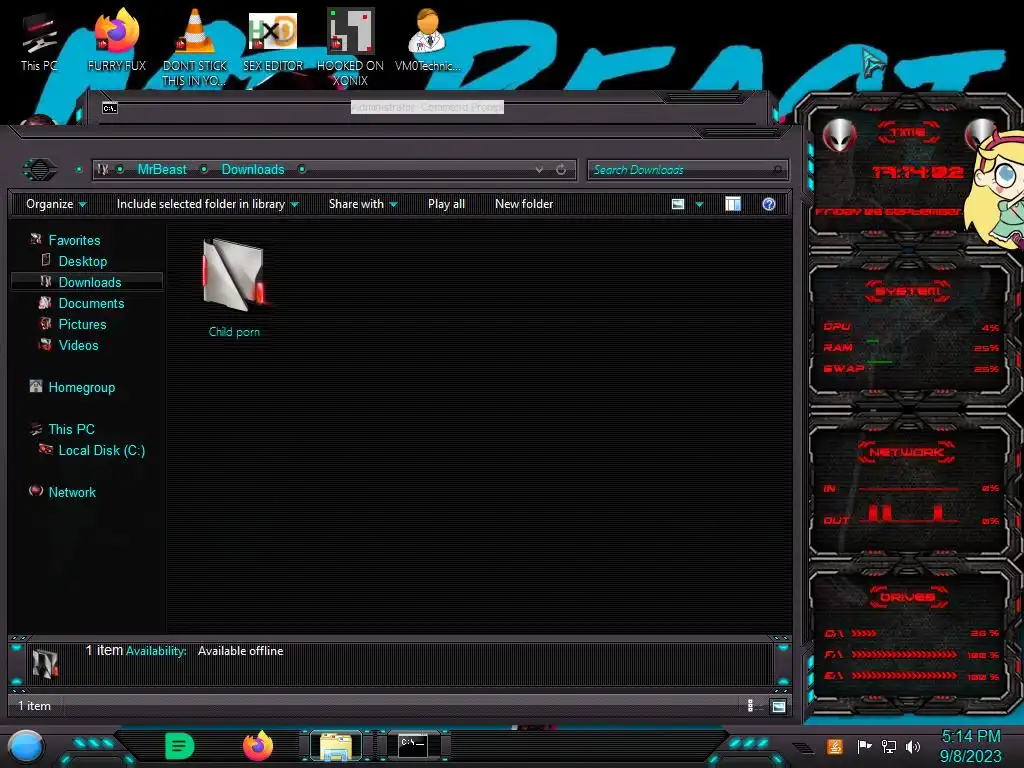Open Documents in navigation pane

pyautogui.click(x=91, y=303)
